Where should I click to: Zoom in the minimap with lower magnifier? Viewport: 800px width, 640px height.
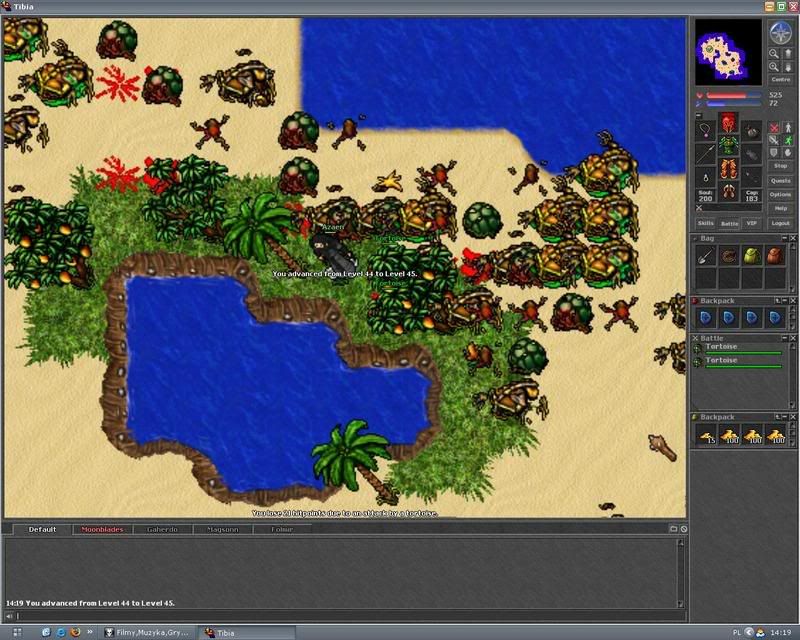[774, 67]
